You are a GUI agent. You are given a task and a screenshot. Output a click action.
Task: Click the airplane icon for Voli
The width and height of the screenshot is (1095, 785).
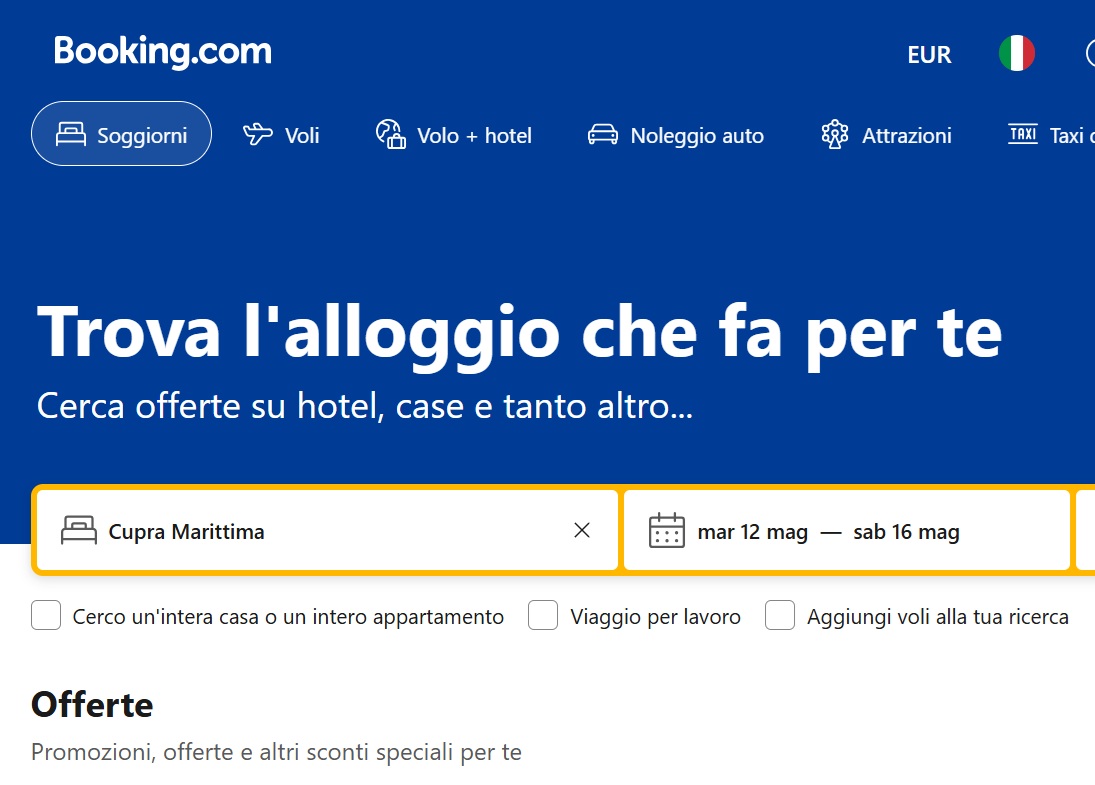(258, 134)
